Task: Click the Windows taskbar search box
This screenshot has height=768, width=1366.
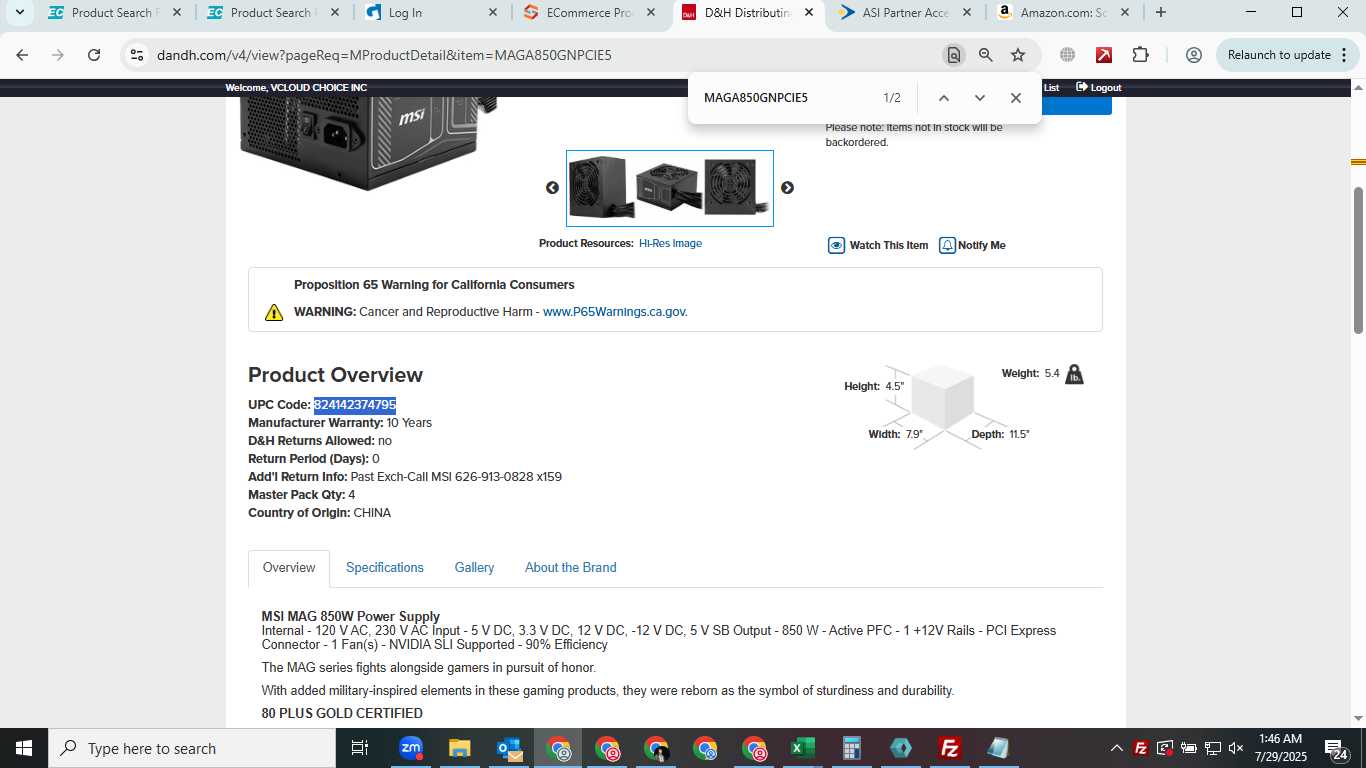Action: click(191, 748)
